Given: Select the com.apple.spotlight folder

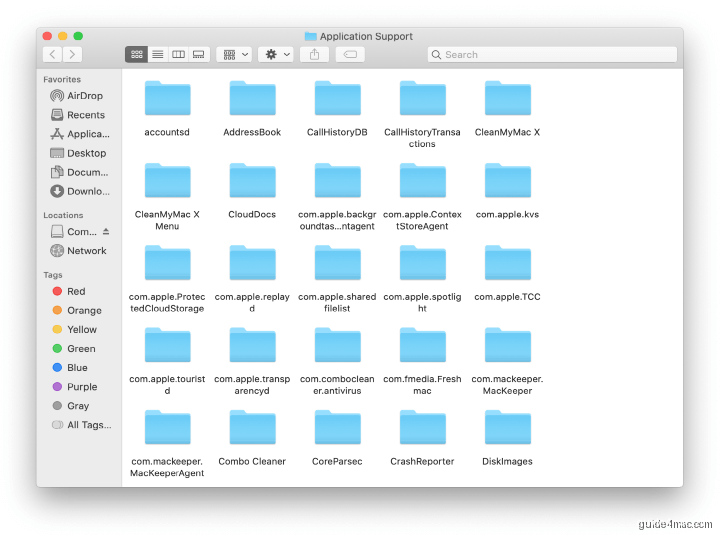Looking at the screenshot, I should click(x=422, y=263).
